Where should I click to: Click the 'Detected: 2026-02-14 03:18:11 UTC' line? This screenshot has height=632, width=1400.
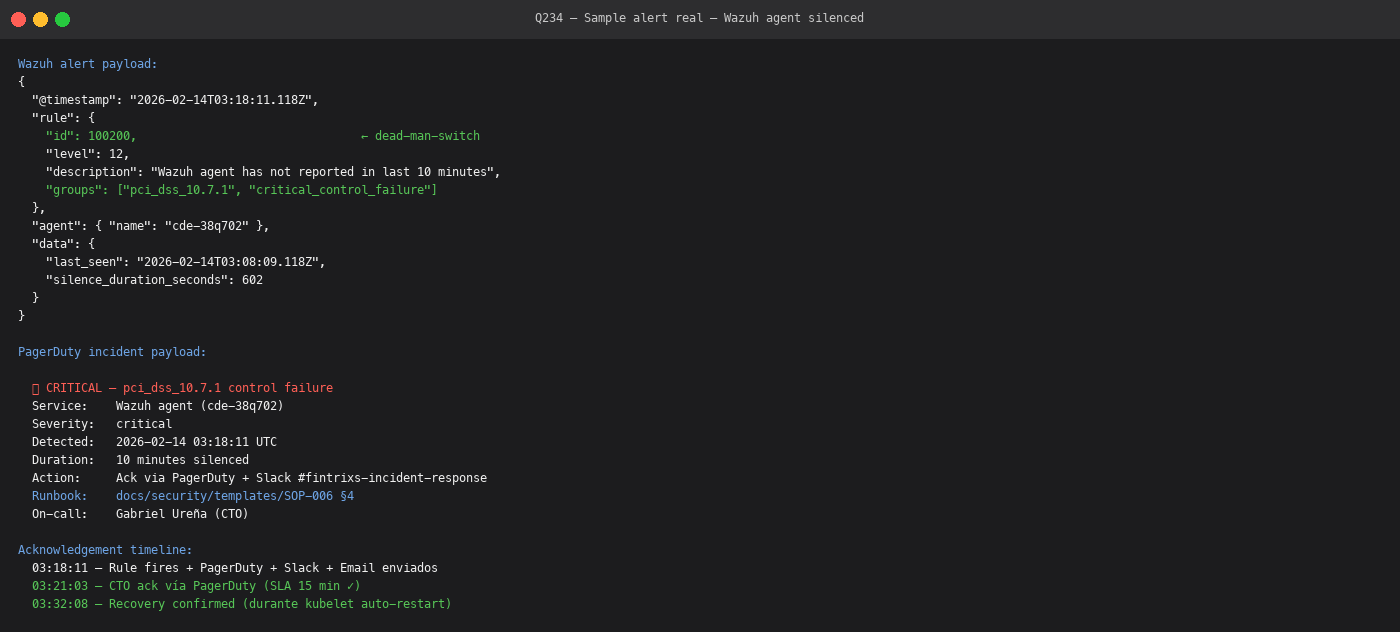(154, 442)
